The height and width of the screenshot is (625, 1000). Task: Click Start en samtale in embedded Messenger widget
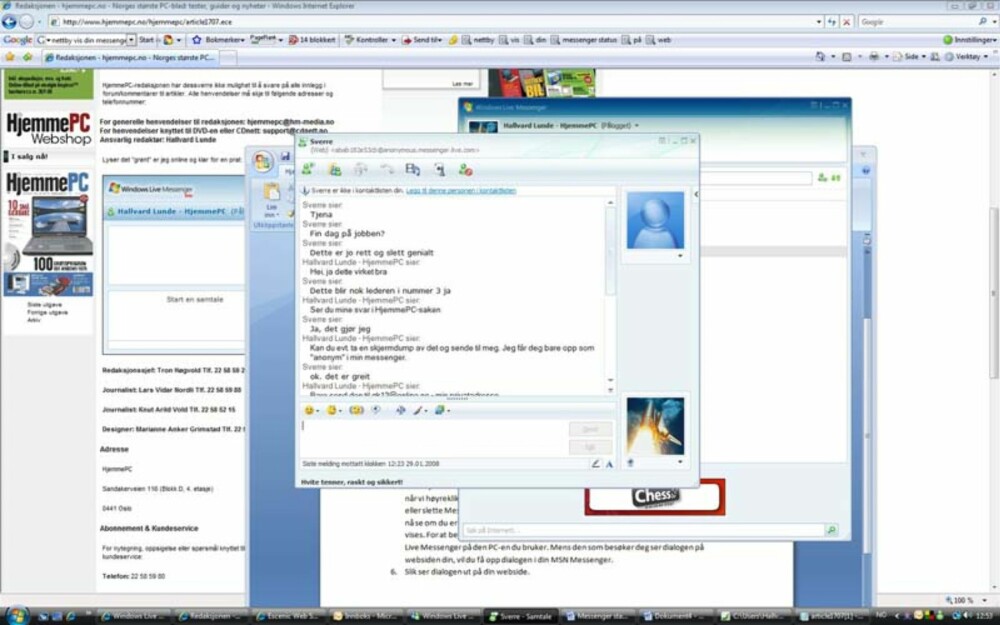(x=195, y=299)
